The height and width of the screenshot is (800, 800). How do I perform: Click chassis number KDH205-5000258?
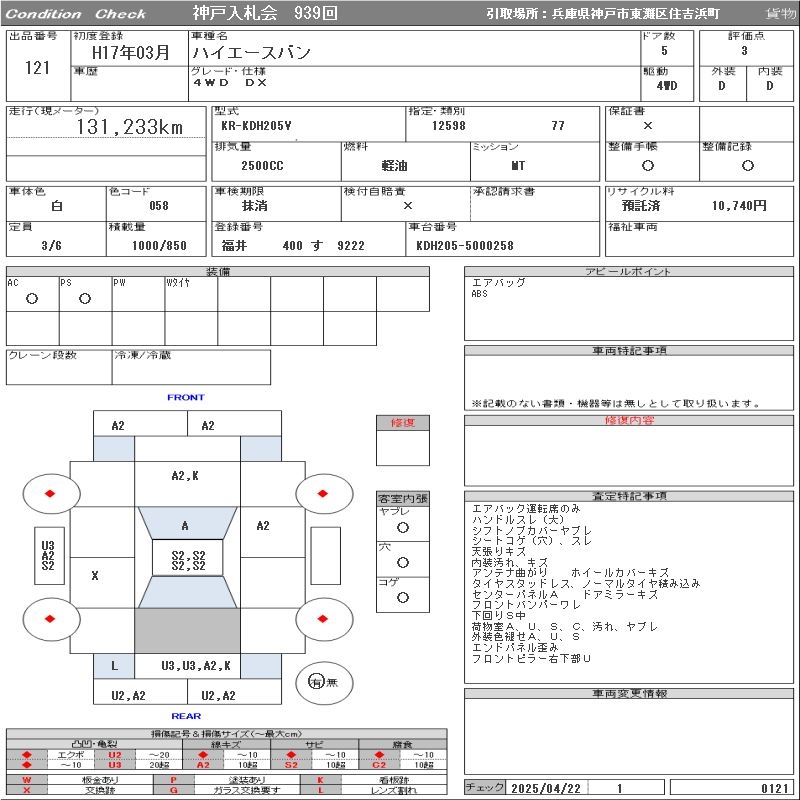pyautogui.click(x=465, y=246)
